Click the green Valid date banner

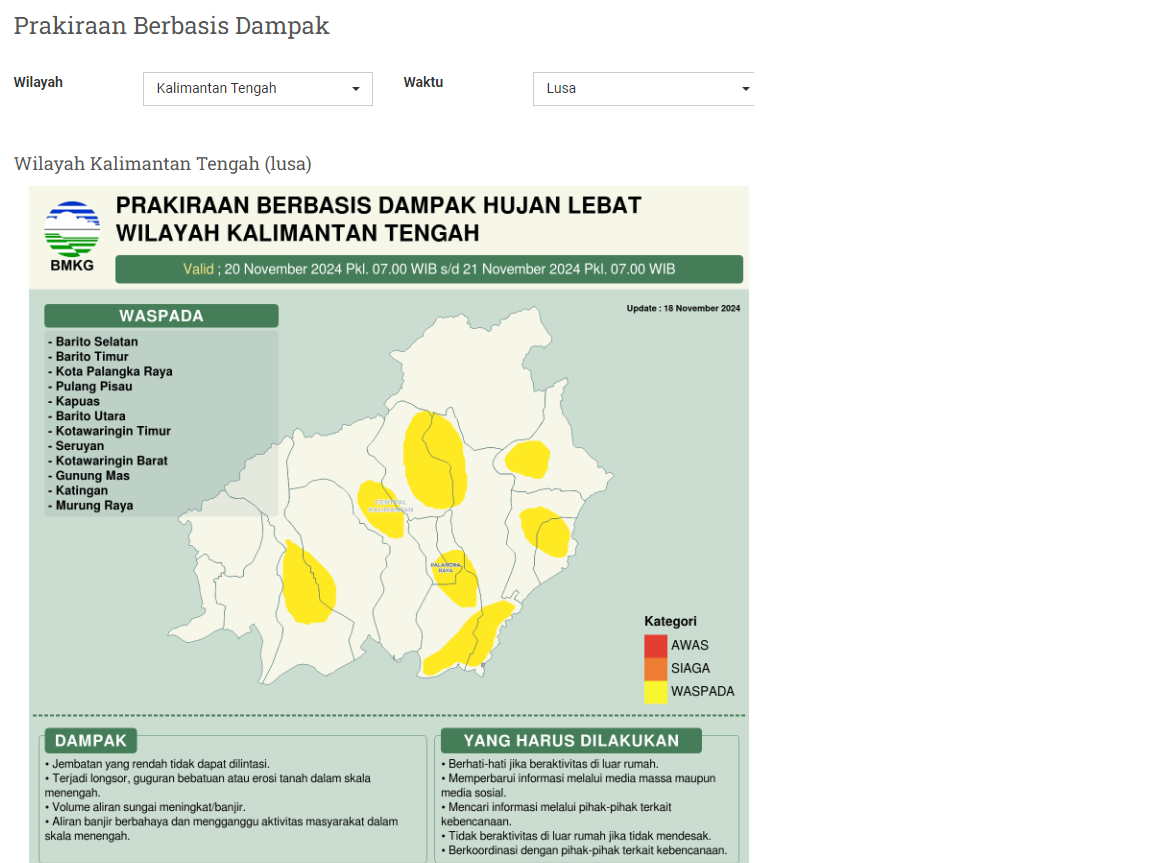429,269
